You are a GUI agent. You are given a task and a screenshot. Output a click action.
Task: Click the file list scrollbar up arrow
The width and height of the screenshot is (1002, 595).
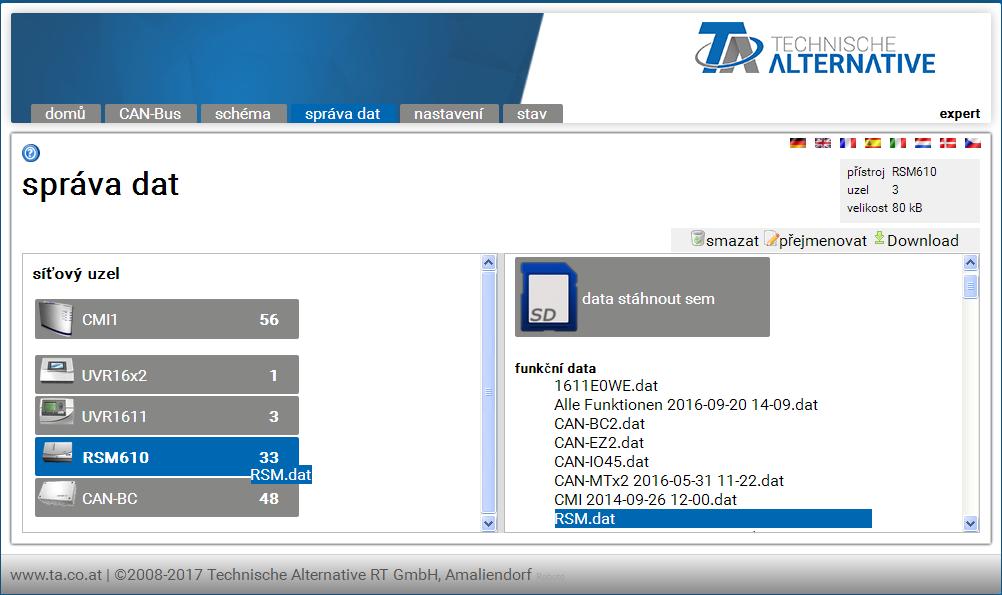pos(971,263)
